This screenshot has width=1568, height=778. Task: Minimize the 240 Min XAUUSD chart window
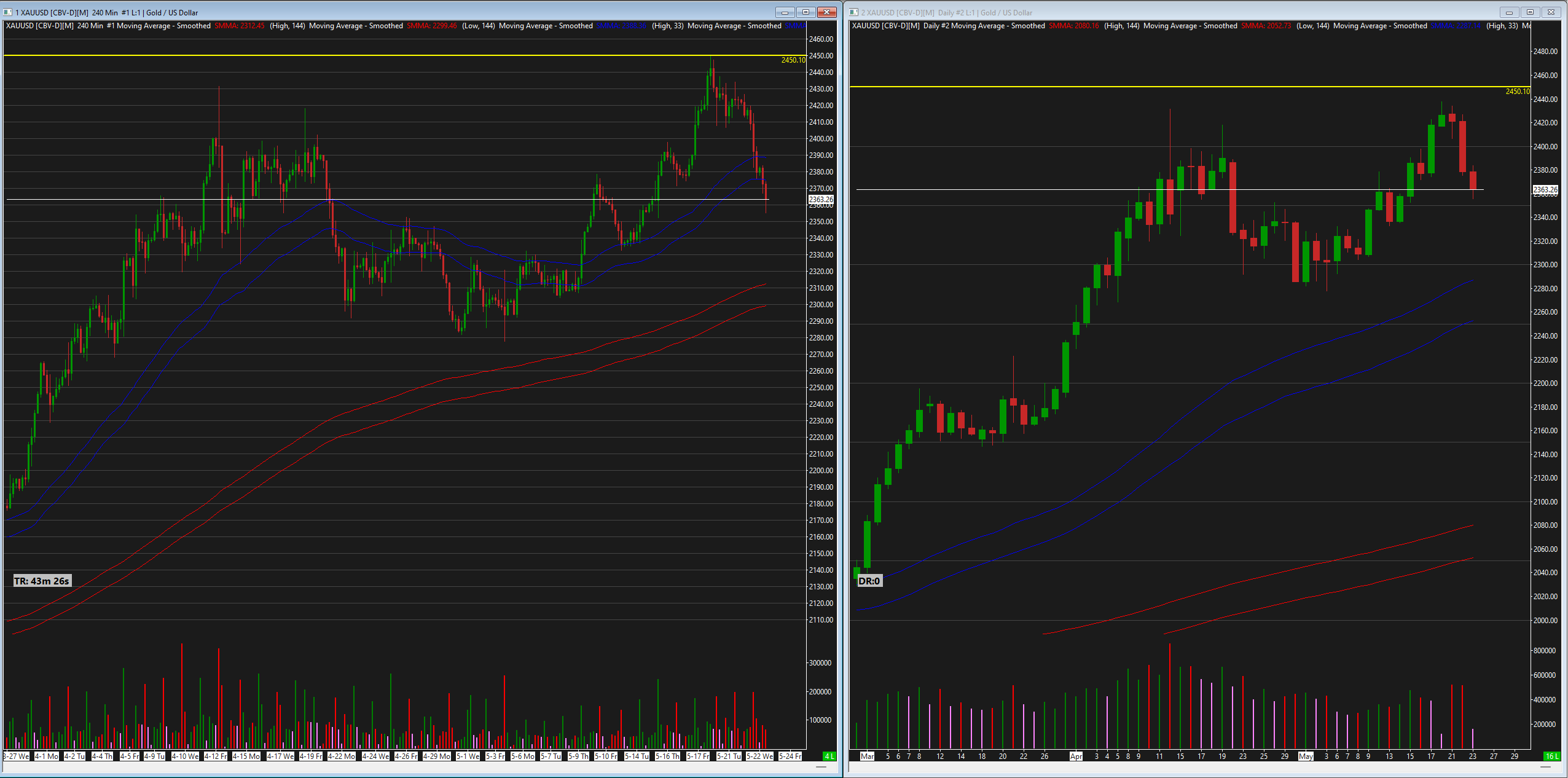(x=785, y=12)
